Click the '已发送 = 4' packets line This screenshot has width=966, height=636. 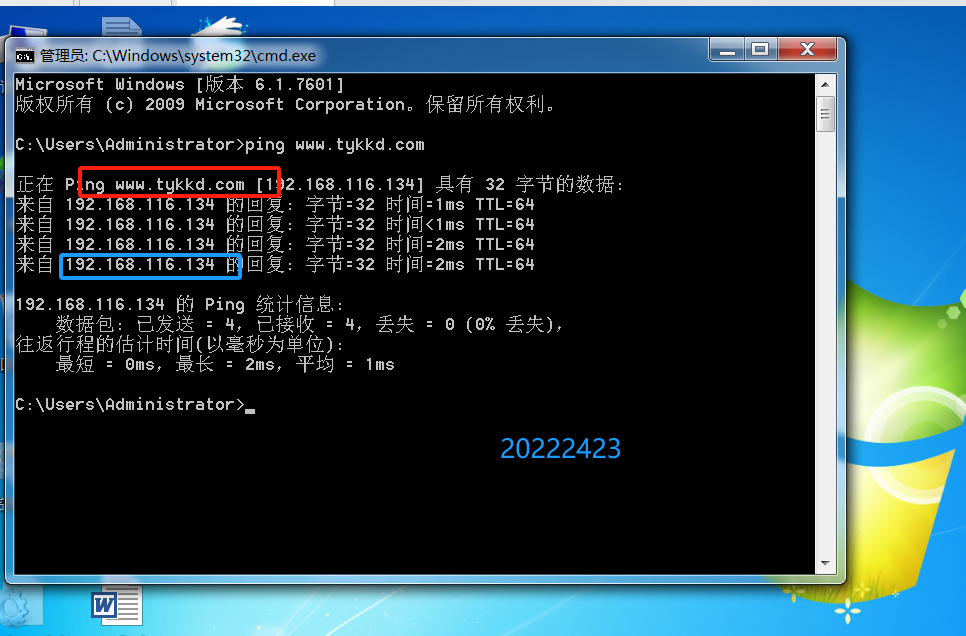[309, 324]
